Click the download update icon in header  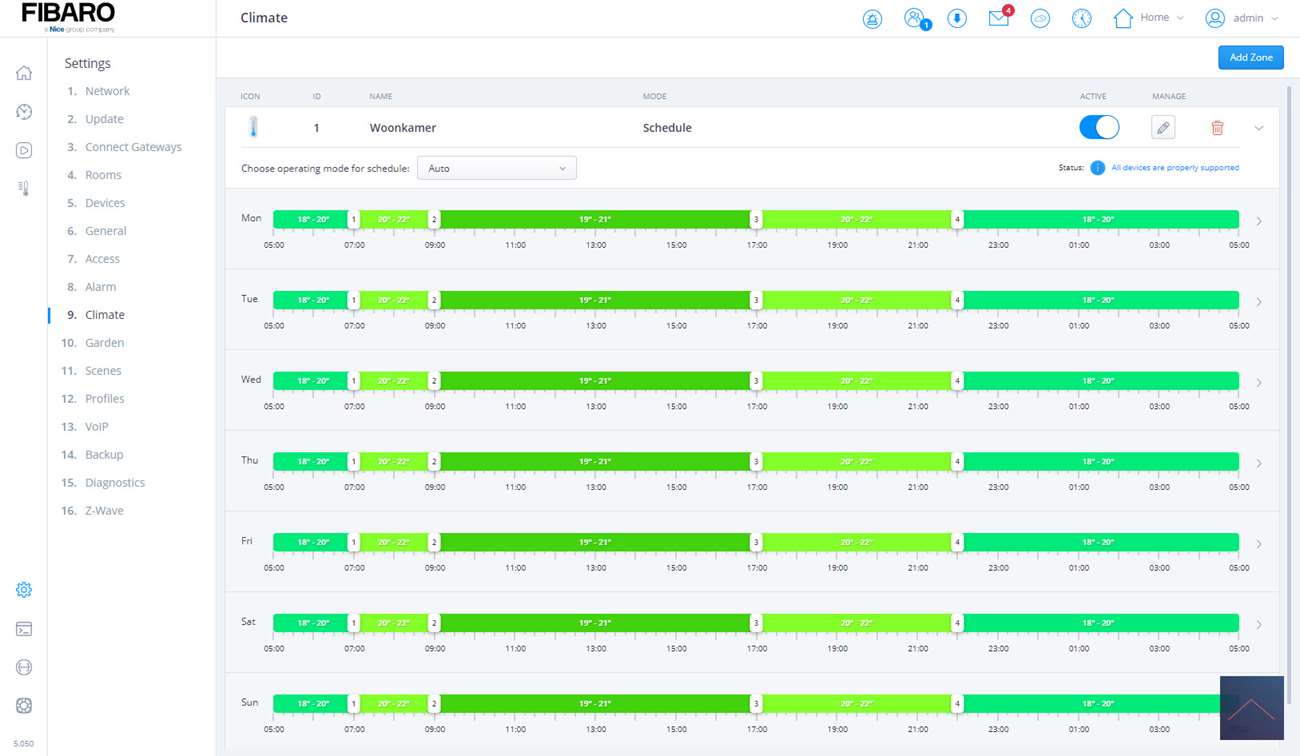tap(957, 19)
